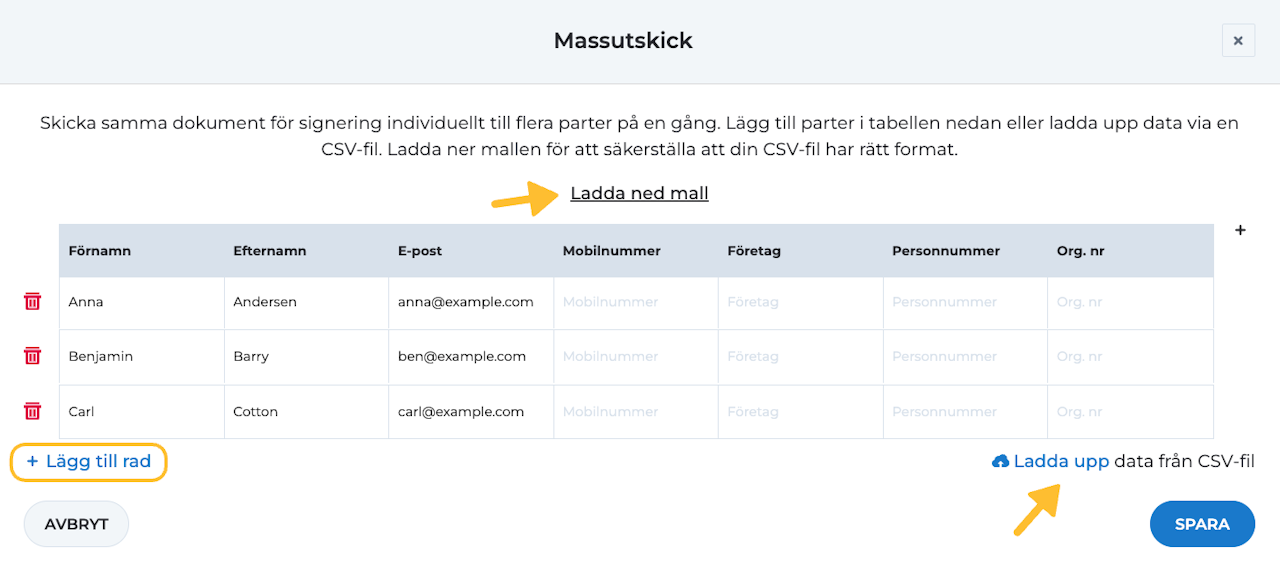The width and height of the screenshot is (1280, 570).
Task: Click Ladda upp CSV link
Action: point(1061,462)
